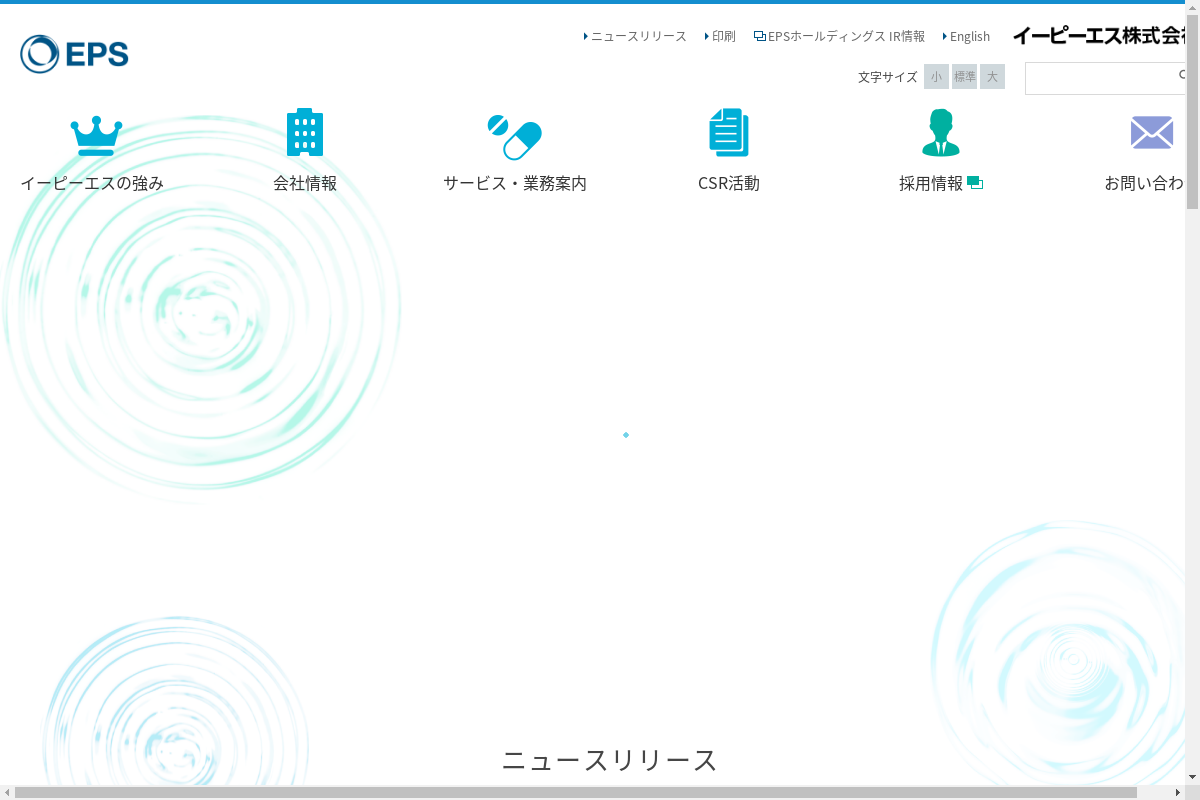The image size is (1200, 800).
Task: Set font size to 標準
Action: [964, 77]
